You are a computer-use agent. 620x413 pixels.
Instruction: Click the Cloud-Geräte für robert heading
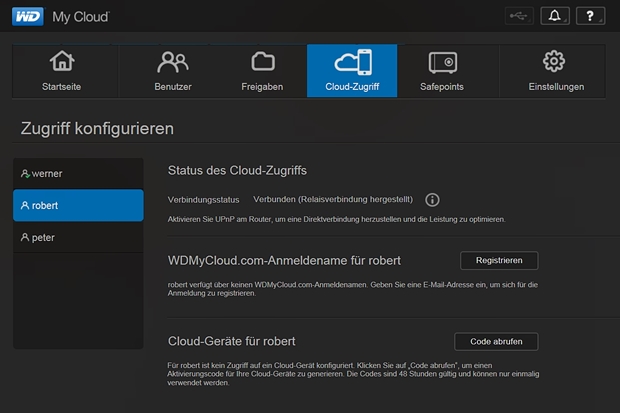pyautogui.click(x=231, y=341)
